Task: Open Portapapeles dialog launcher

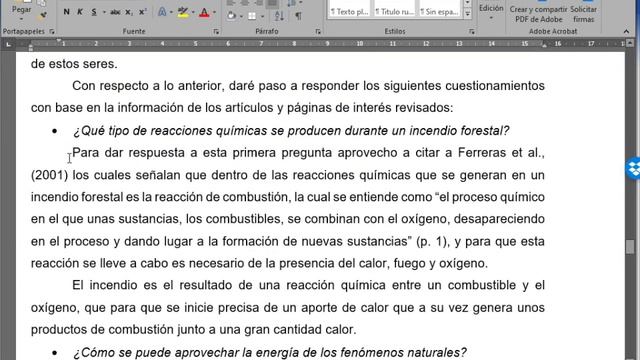Action: 52,31
